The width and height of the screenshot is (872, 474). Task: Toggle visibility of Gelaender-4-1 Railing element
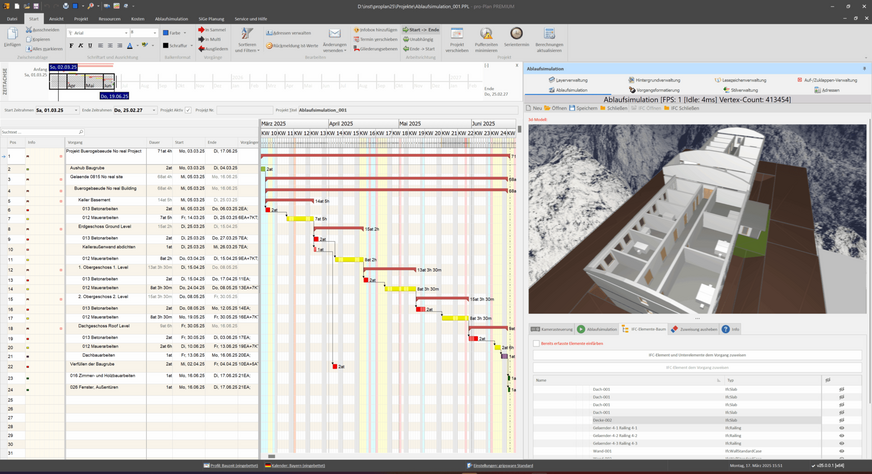click(x=841, y=427)
